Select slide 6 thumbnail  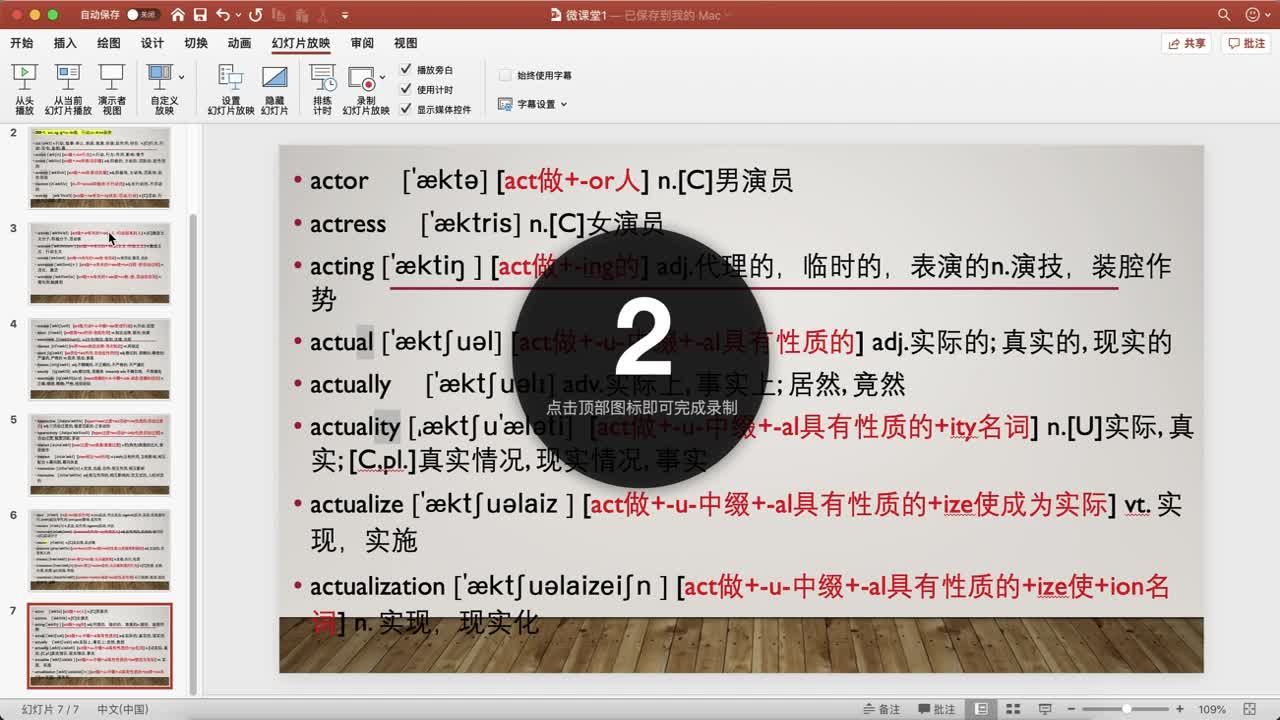100,550
